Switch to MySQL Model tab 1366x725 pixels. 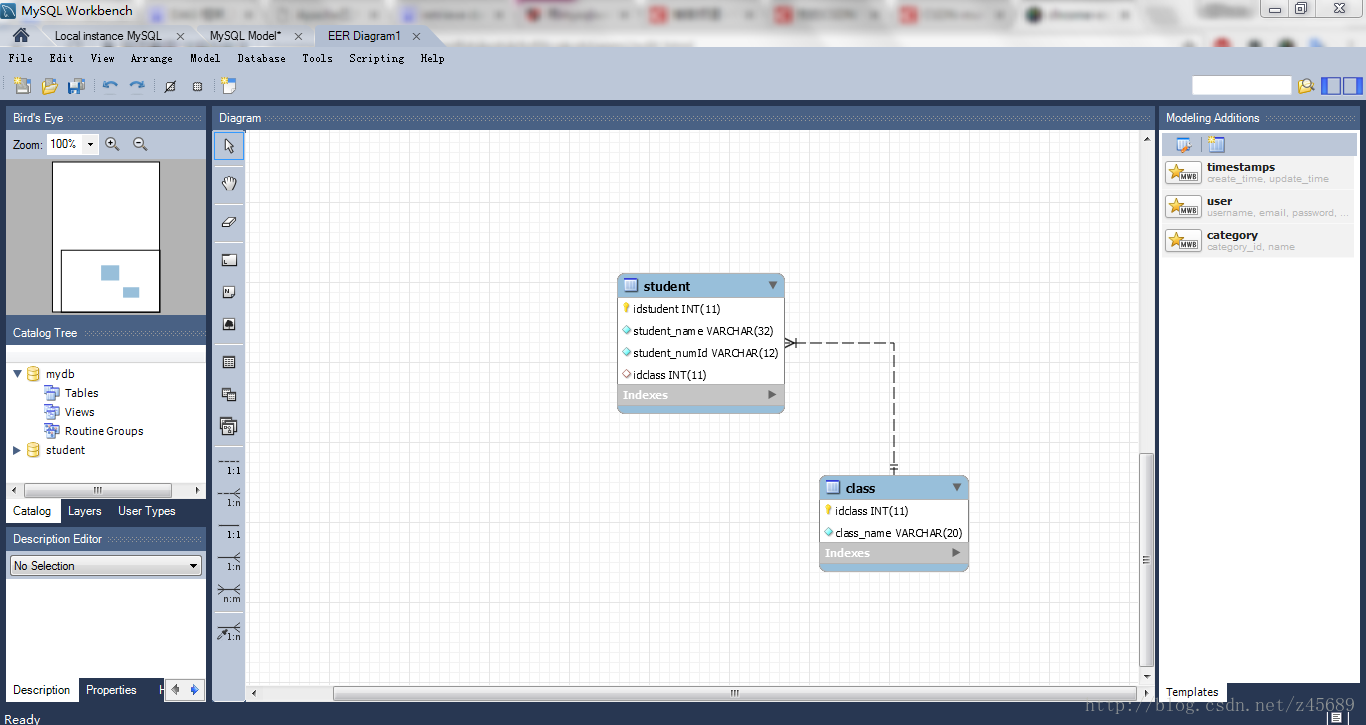click(246, 36)
